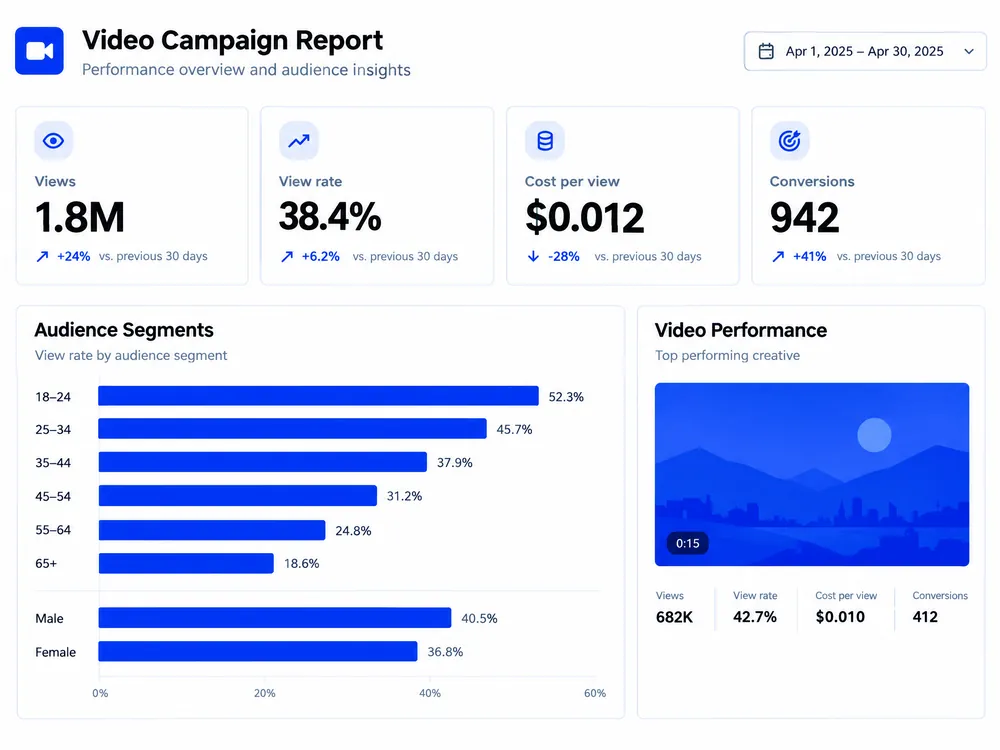Select the 38.4% view rate value
The height and width of the screenshot is (750, 1000).
pyautogui.click(x=330, y=217)
